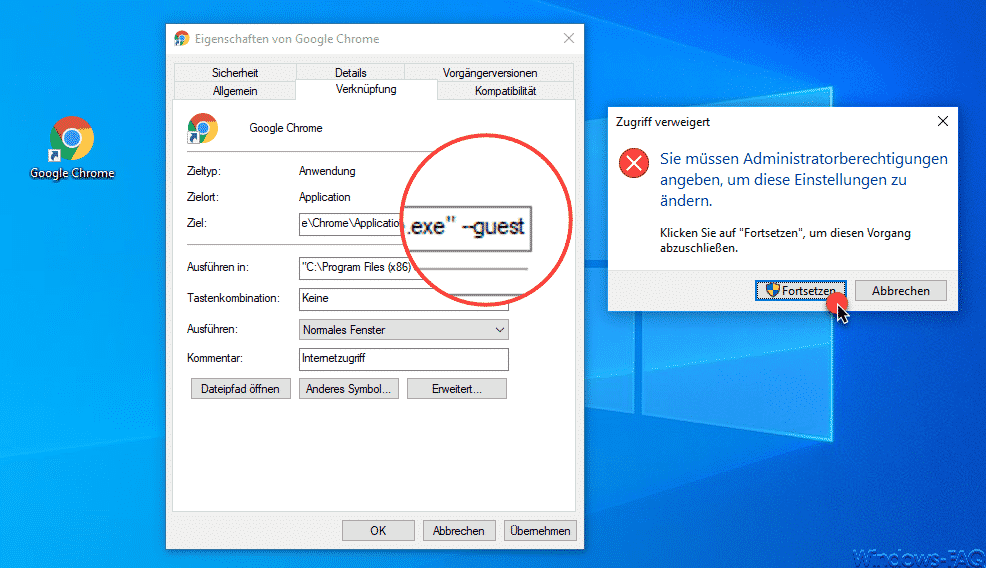This screenshot has height=568, width=986.
Task: Click Abbrechen in the properties window
Action: (458, 530)
